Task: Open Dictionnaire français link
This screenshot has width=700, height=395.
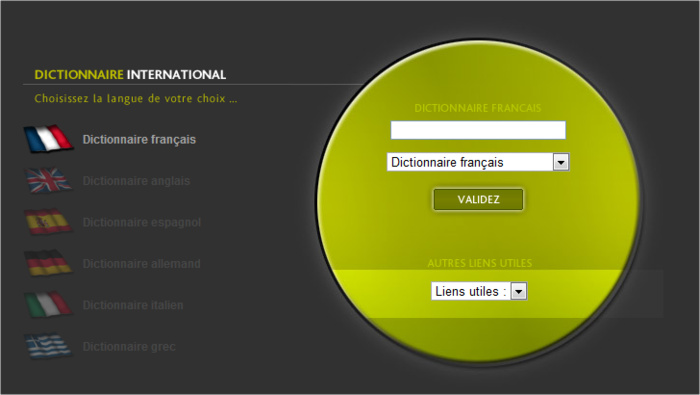Action: pyautogui.click(x=139, y=140)
